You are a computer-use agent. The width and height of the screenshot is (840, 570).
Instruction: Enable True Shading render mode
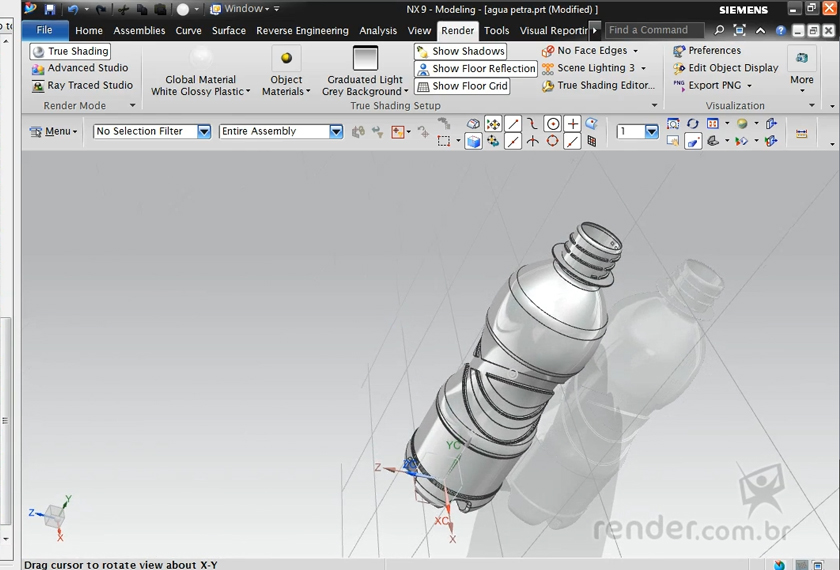tap(70, 51)
